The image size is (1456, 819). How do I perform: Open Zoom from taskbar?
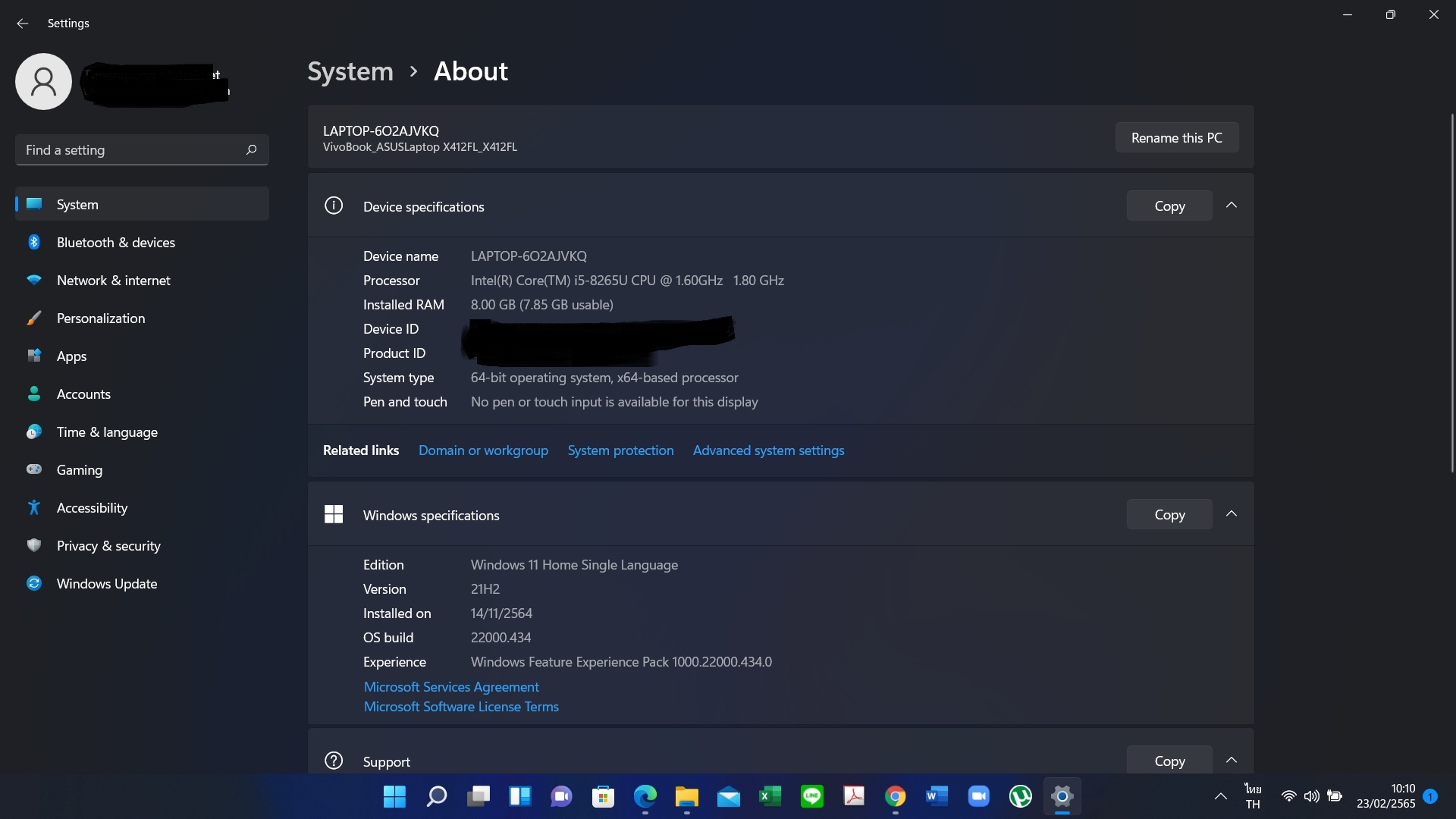[x=978, y=797]
